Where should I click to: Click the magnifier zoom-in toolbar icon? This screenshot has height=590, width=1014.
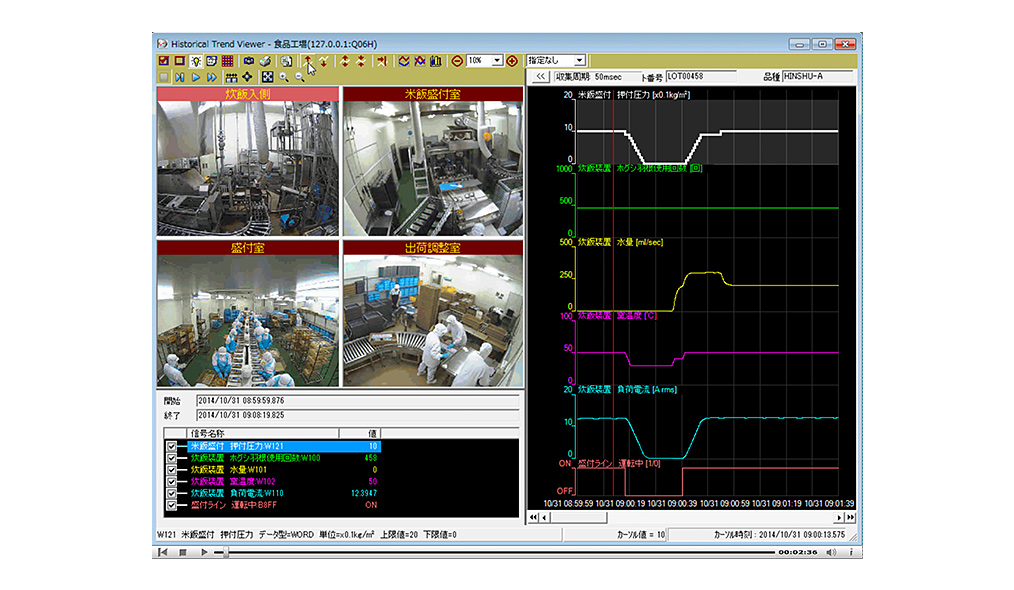tap(284, 77)
